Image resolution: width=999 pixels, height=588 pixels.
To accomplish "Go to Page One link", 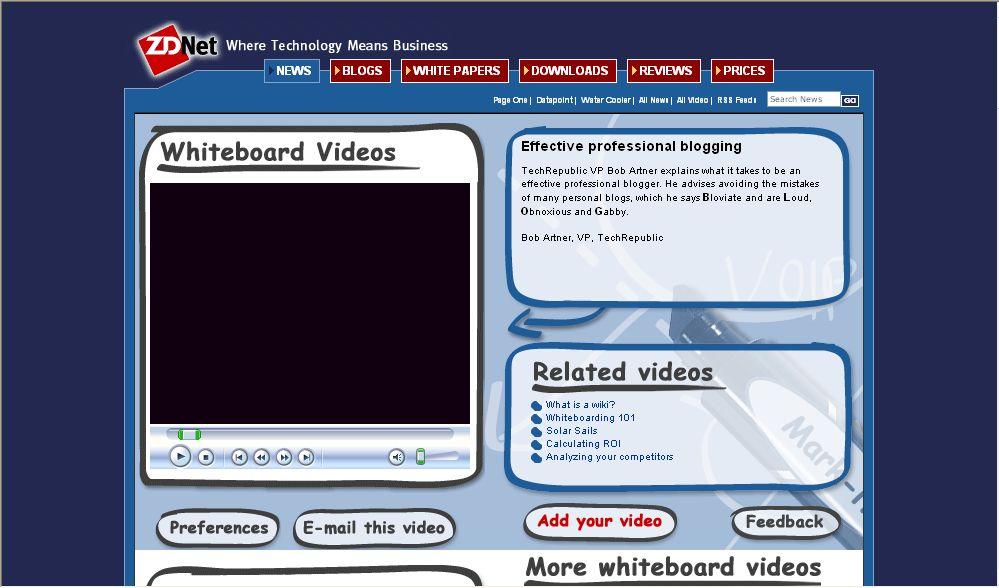I will pos(510,100).
